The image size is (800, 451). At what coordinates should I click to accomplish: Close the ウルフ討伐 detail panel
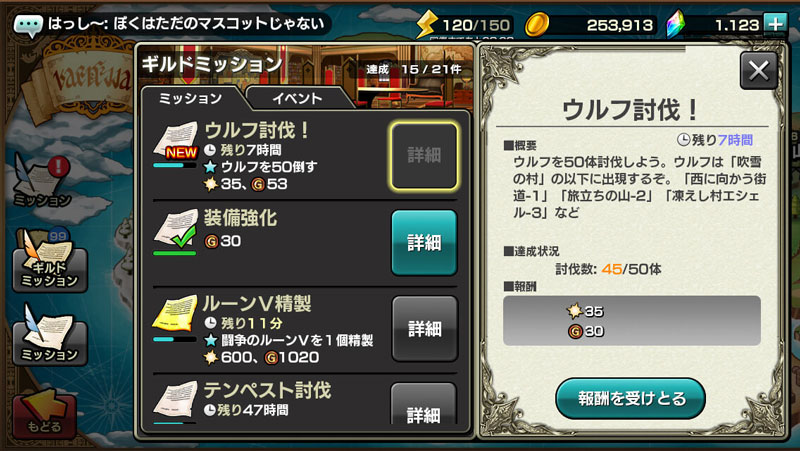click(x=759, y=70)
